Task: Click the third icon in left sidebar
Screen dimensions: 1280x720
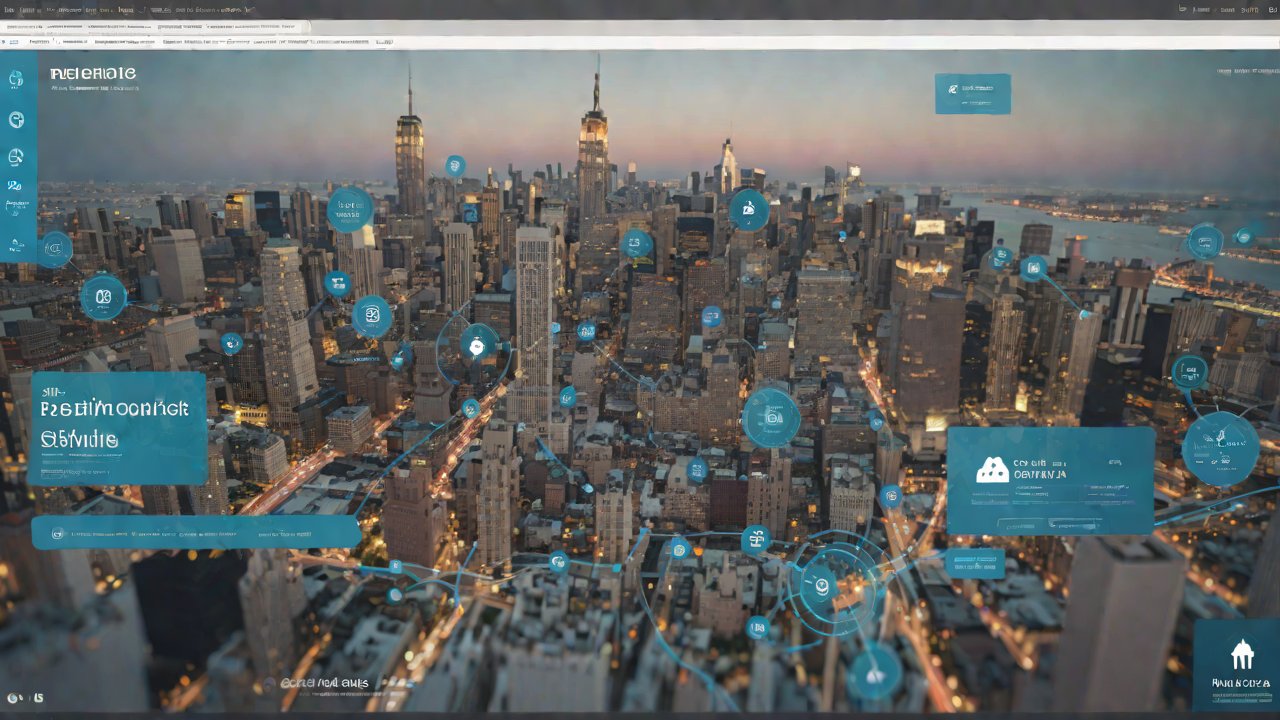Action: click(x=16, y=157)
